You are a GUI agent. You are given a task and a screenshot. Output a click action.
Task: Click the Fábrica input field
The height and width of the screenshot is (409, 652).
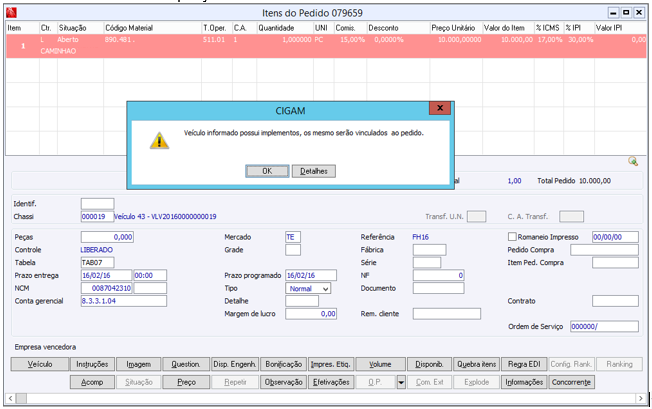pyautogui.click(x=430, y=250)
